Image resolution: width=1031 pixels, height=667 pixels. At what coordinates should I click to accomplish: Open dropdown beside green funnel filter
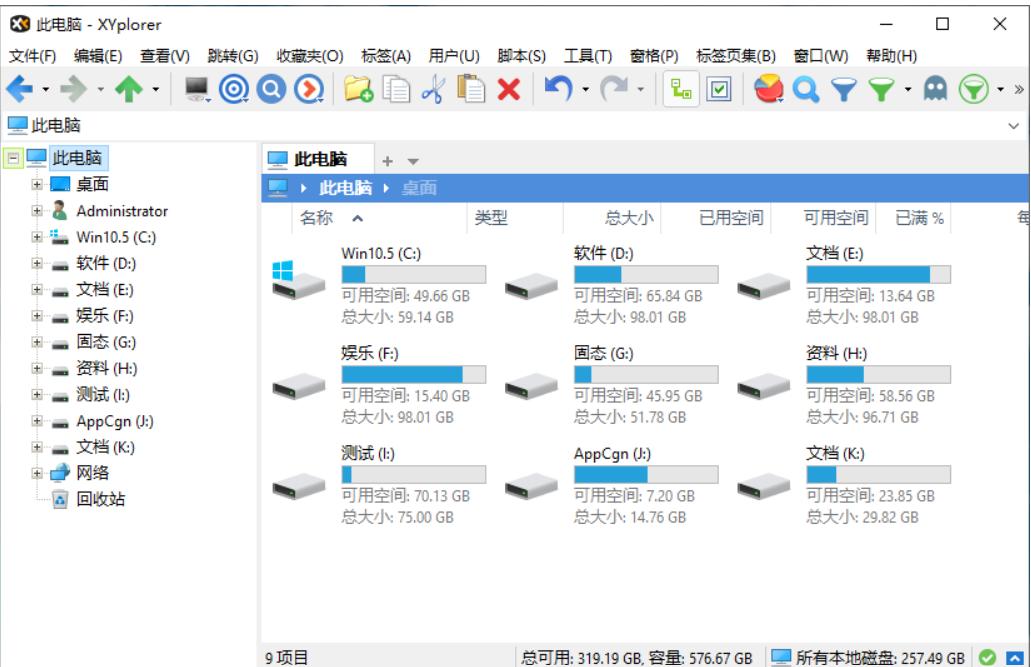(x=908, y=89)
